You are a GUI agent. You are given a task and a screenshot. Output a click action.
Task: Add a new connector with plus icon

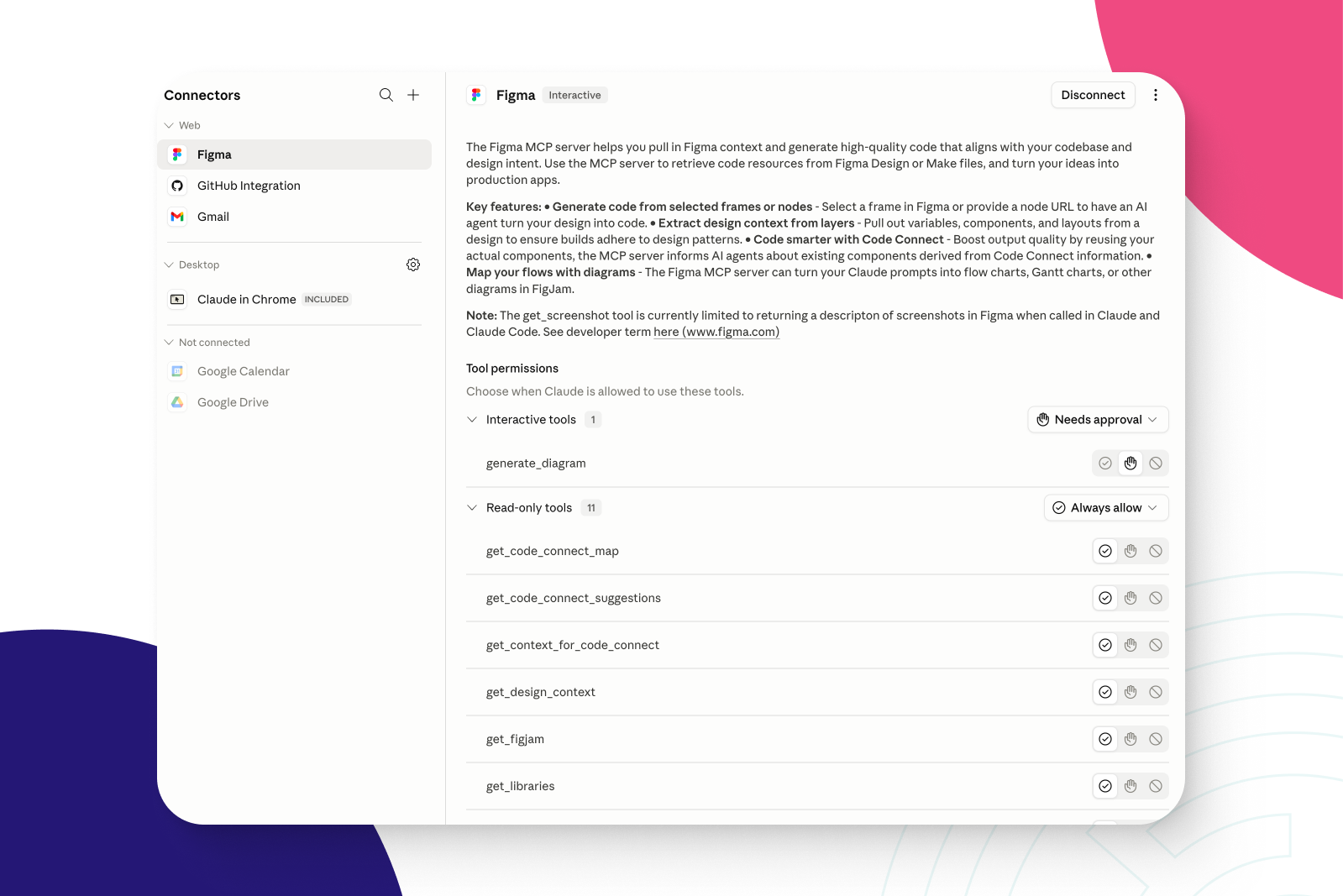coord(413,95)
